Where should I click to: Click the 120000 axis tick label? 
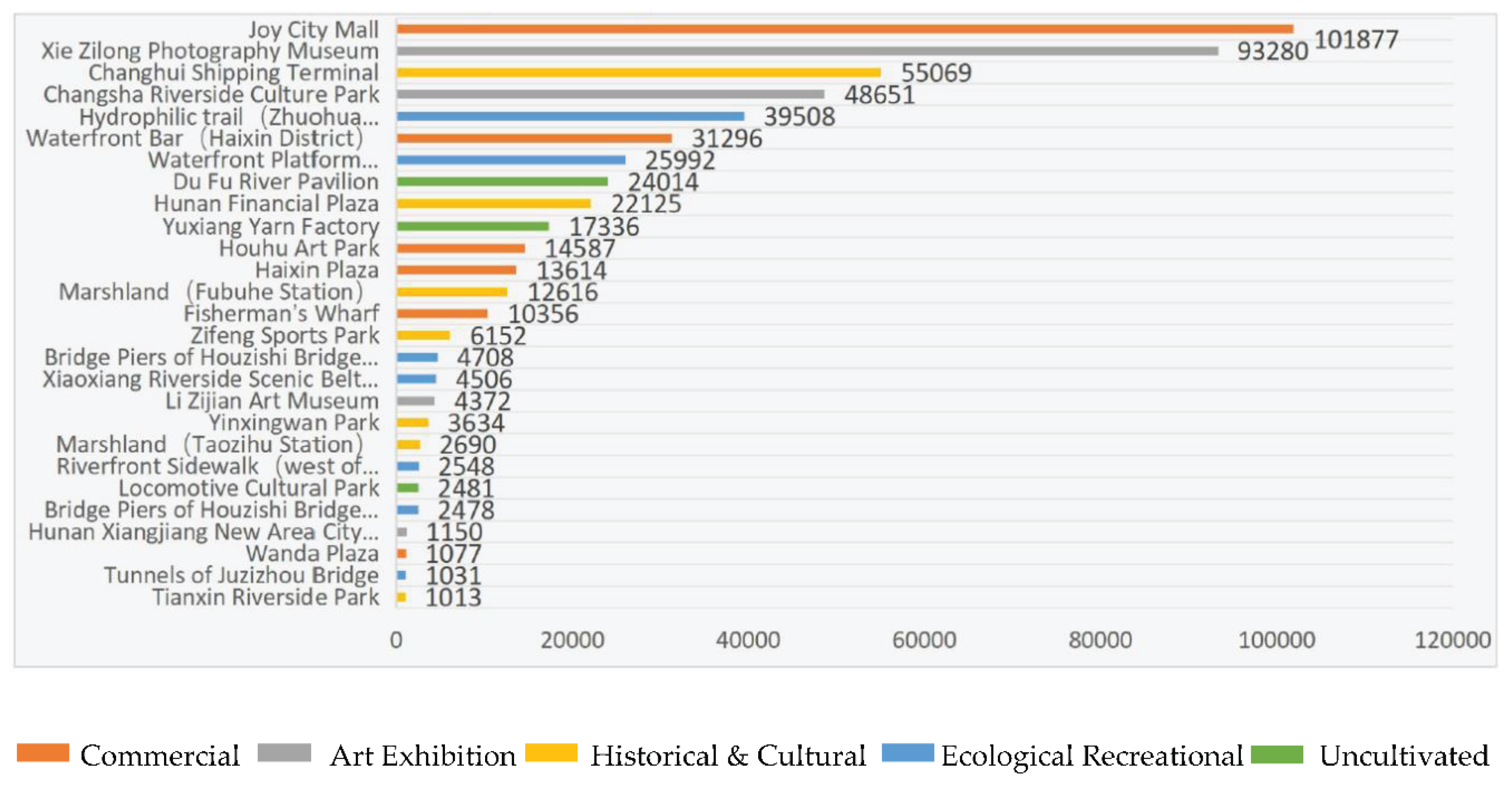click(1452, 640)
